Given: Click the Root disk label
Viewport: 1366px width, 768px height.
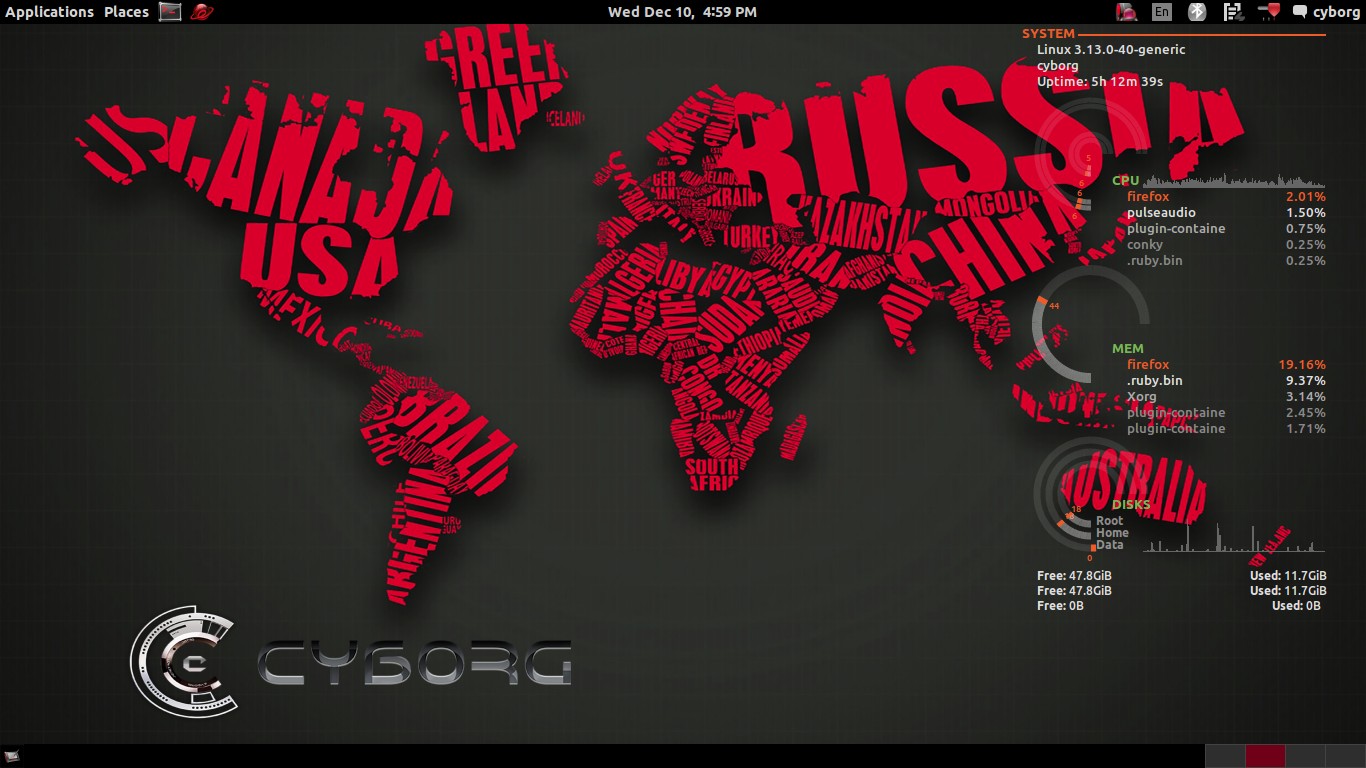Looking at the screenshot, I should tap(1109, 521).
